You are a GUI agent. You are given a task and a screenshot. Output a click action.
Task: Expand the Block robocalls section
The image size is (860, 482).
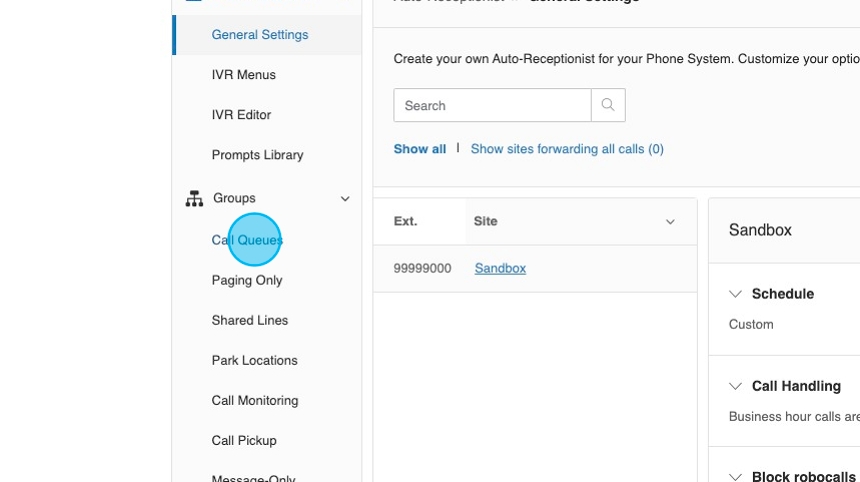(x=735, y=477)
